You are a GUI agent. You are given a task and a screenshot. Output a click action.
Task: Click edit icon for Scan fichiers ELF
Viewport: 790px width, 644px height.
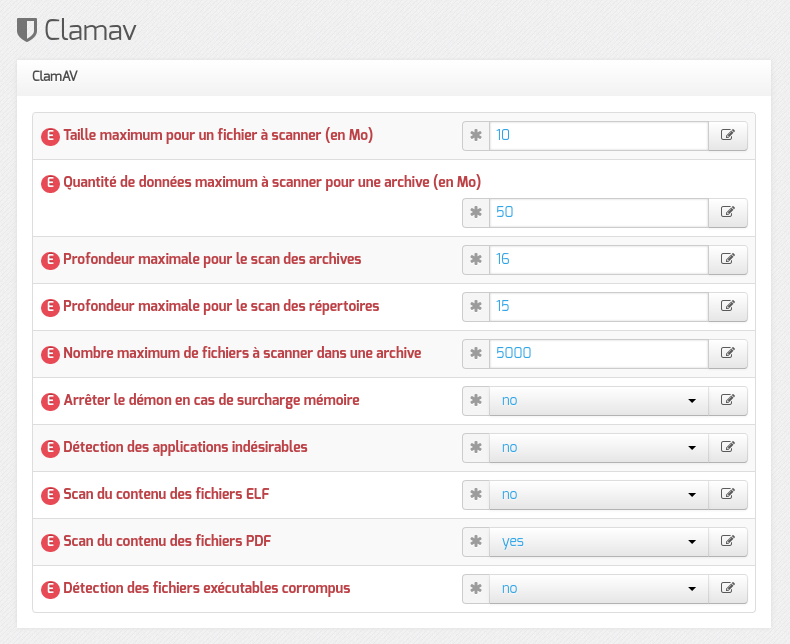tap(728, 494)
